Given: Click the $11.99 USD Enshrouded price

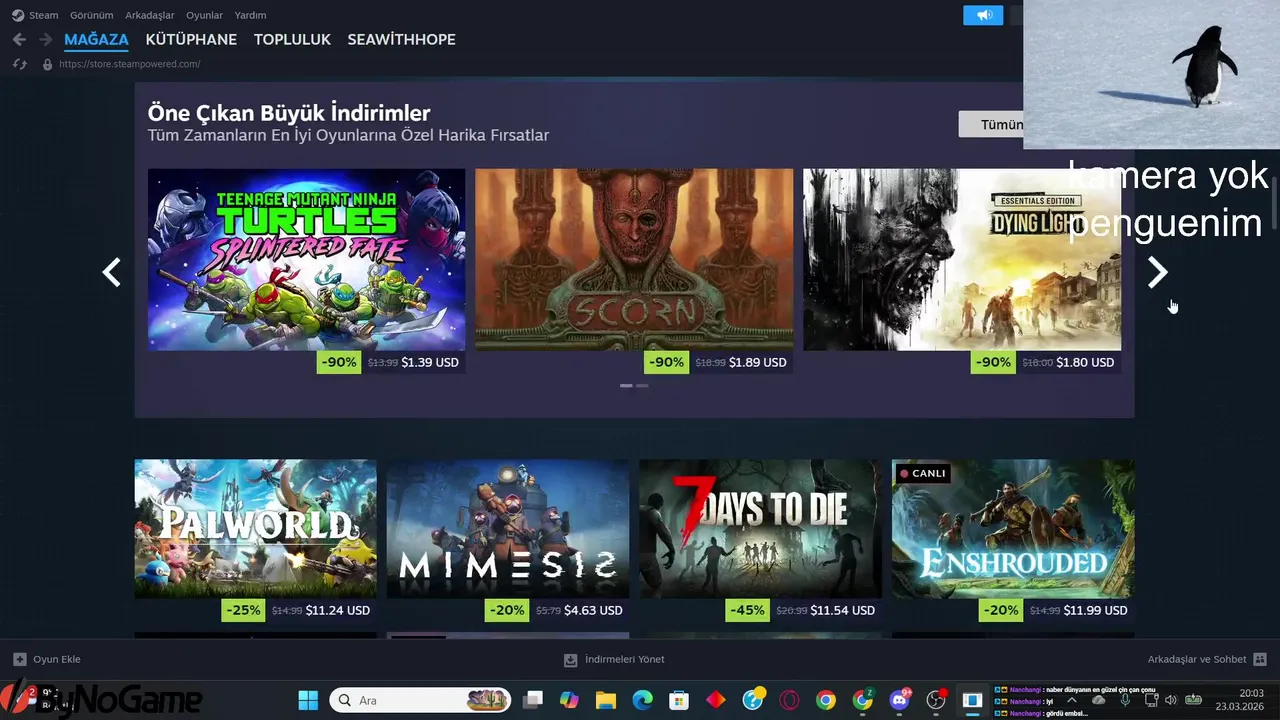Looking at the screenshot, I should point(1095,610).
